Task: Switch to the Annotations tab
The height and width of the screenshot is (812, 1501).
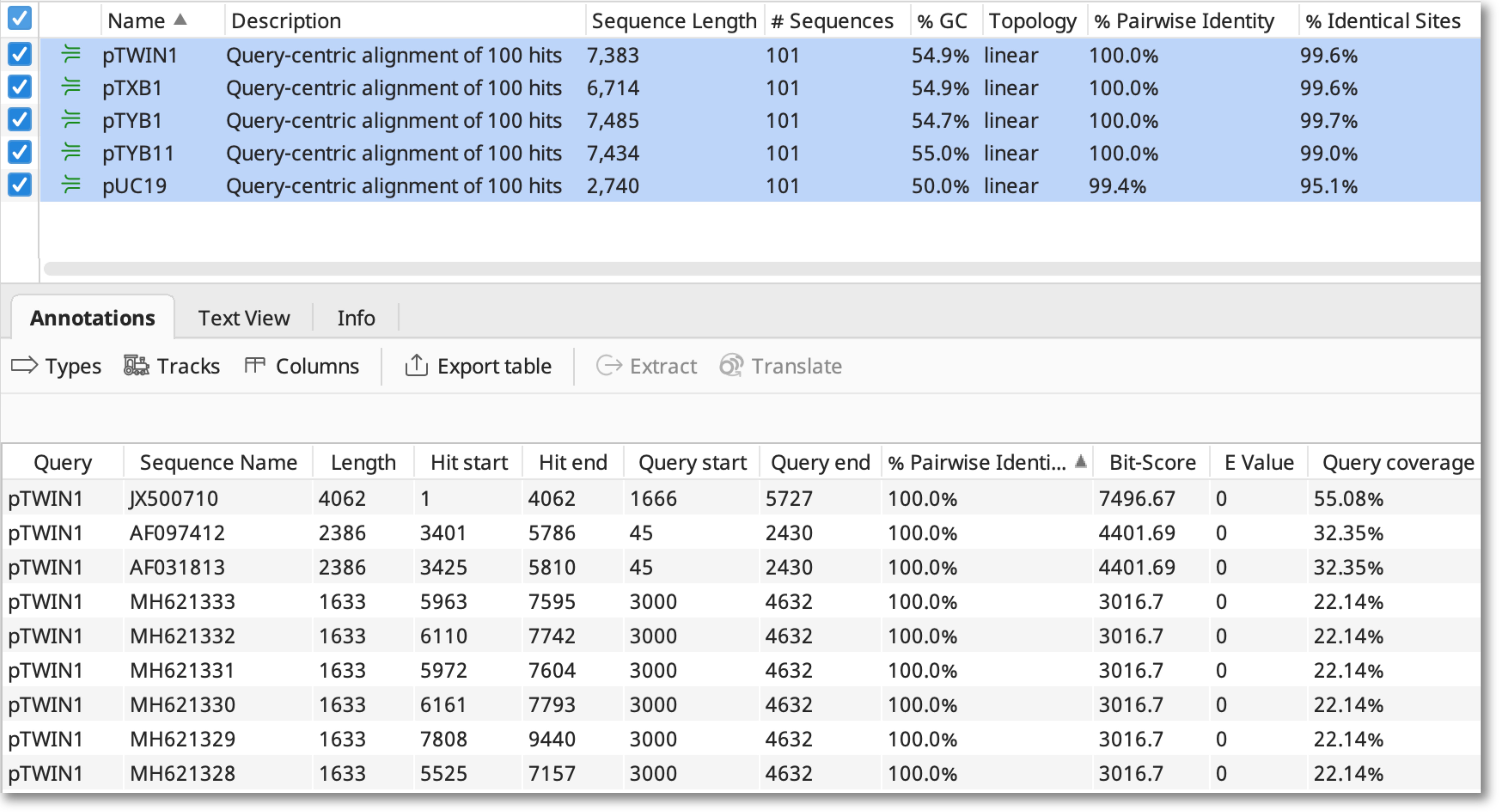Action: [x=93, y=318]
